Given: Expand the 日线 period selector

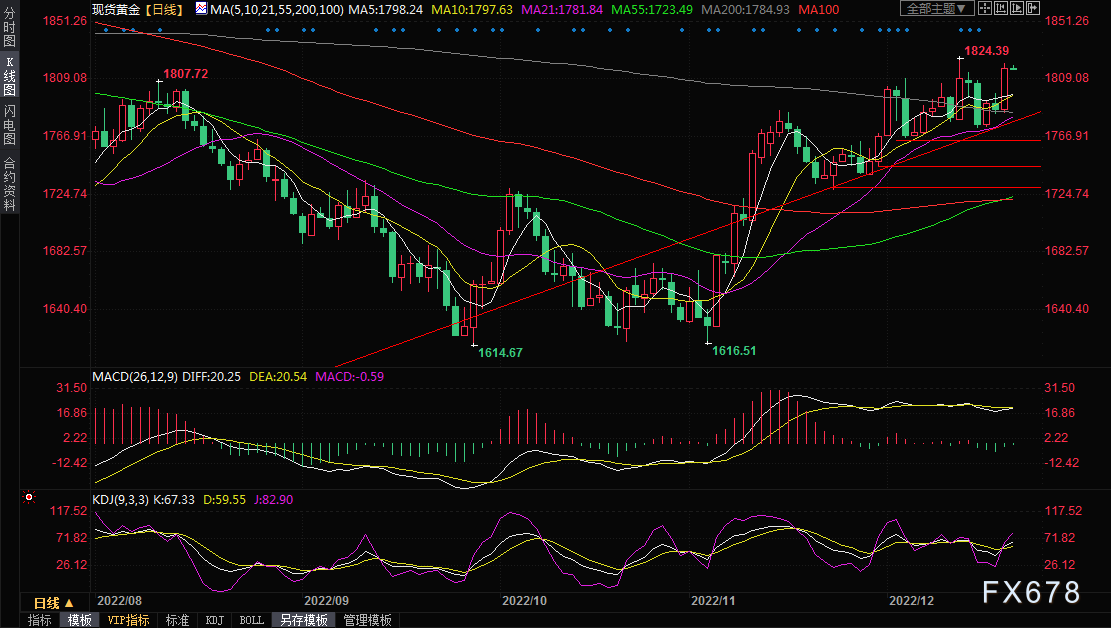Looking at the screenshot, I should click(x=54, y=603).
